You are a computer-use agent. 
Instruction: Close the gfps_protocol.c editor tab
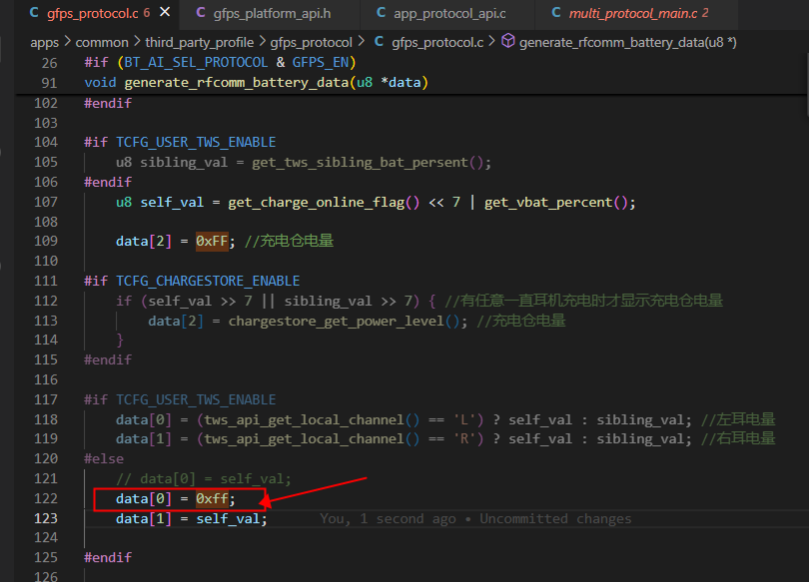coord(165,12)
